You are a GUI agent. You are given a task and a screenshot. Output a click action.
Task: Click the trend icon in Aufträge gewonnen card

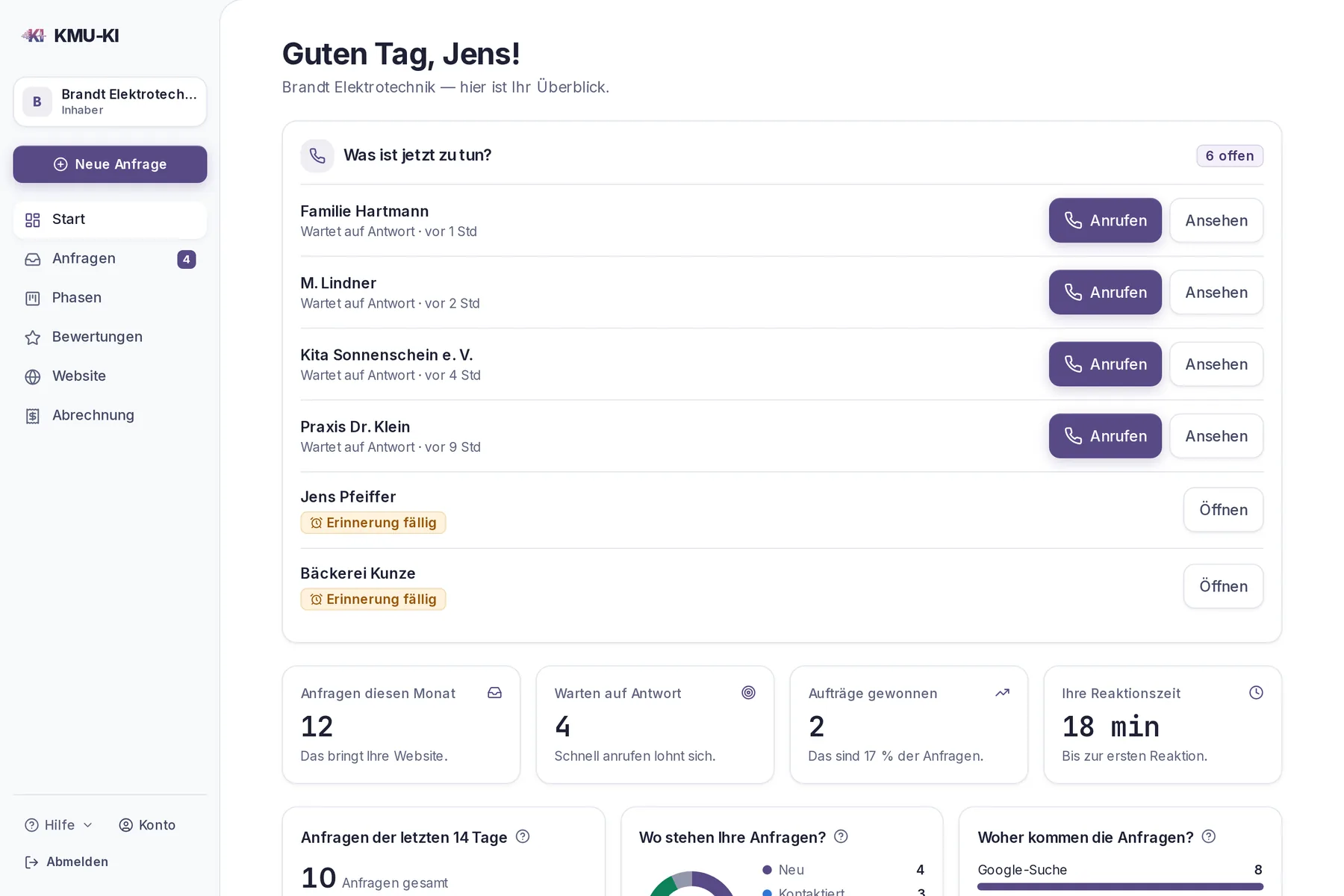pyautogui.click(x=1003, y=692)
